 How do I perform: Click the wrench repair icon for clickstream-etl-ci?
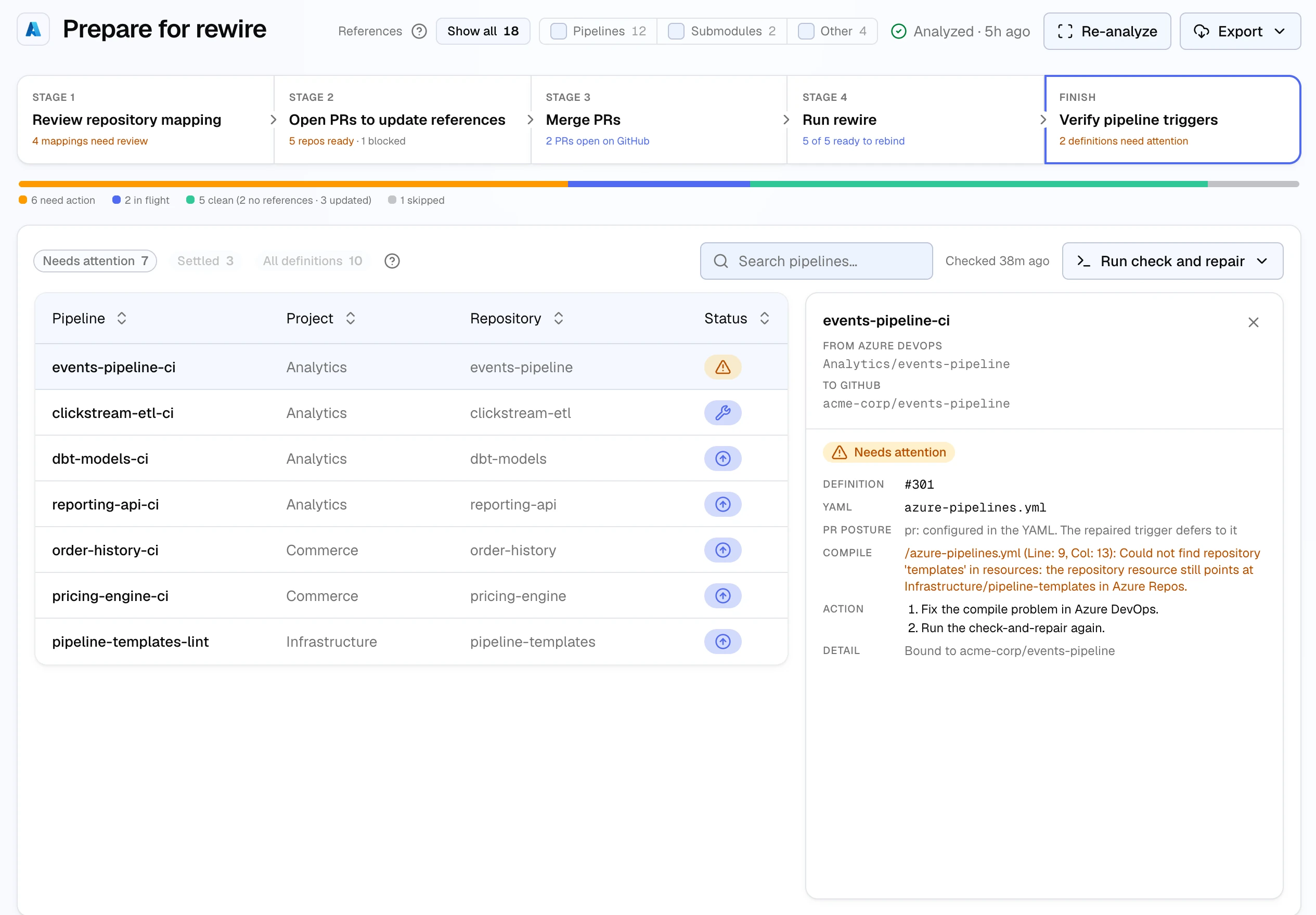pos(723,413)
